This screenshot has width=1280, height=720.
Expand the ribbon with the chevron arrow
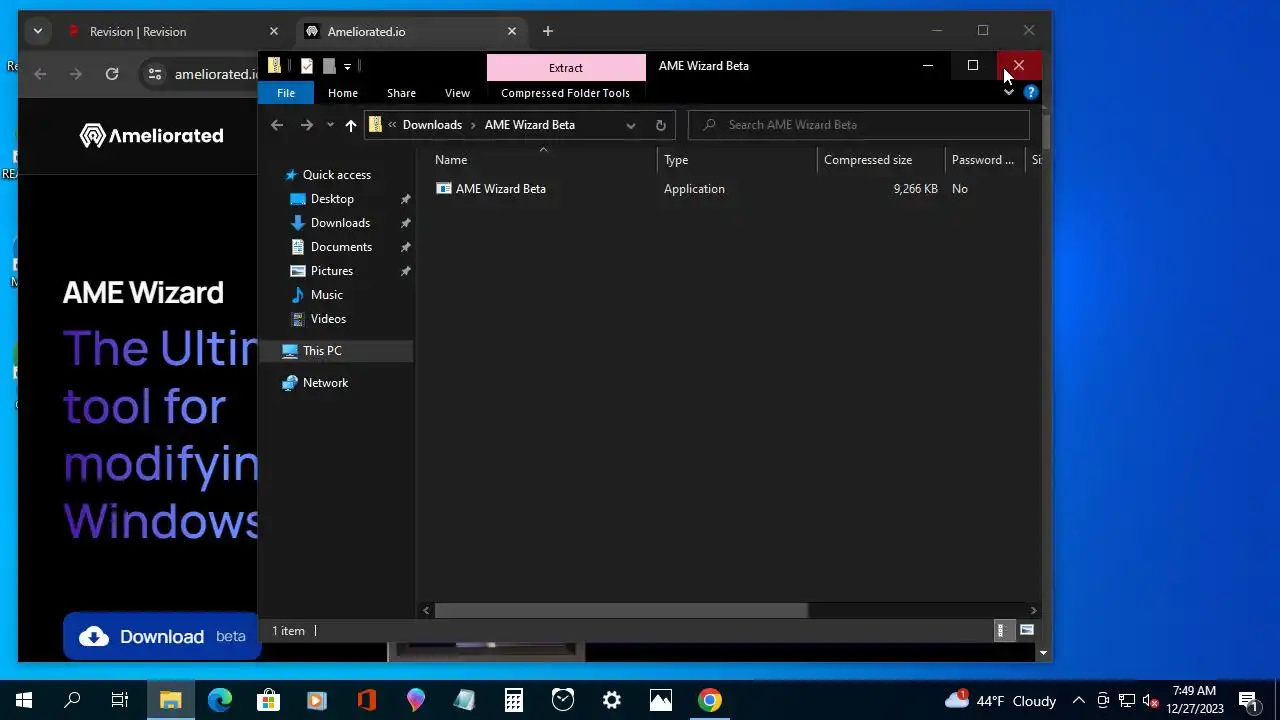[1009, 92]
